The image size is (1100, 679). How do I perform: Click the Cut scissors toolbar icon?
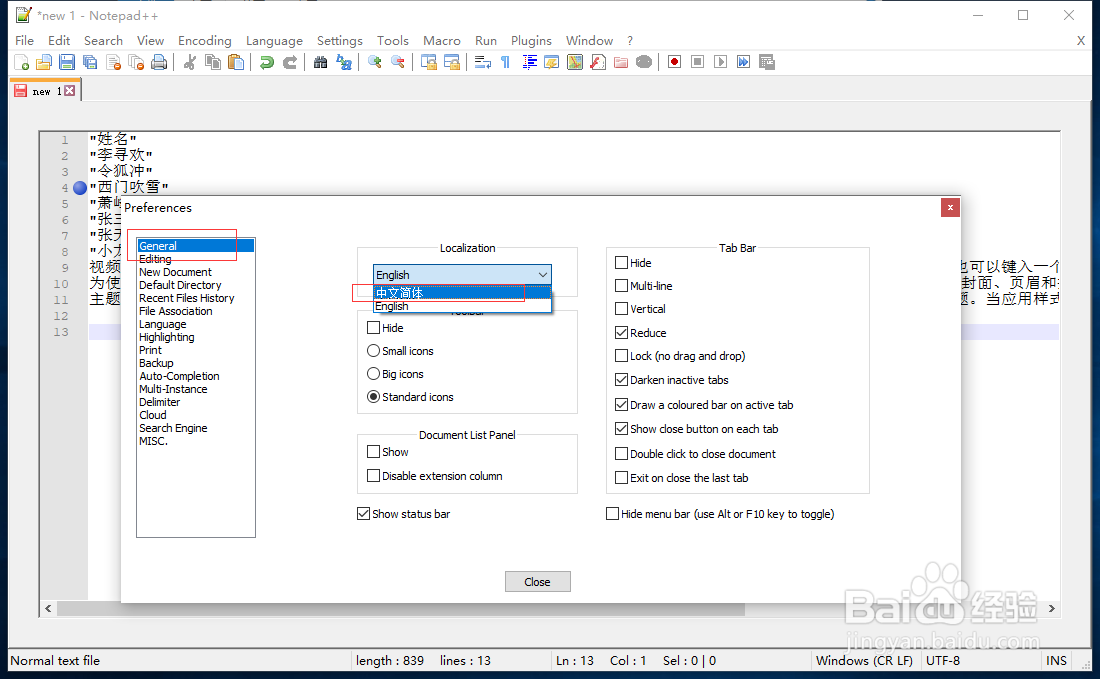(190, 62)
